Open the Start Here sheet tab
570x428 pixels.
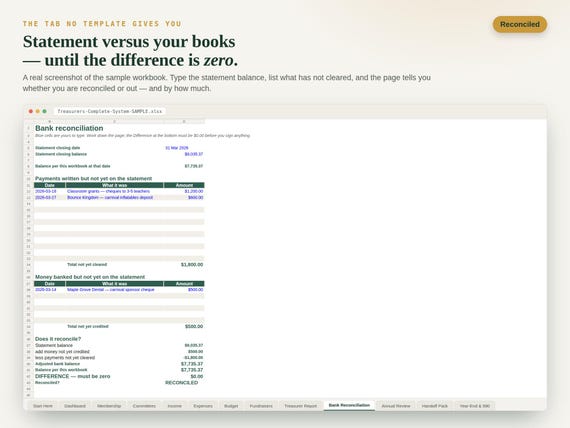(43, 406)
